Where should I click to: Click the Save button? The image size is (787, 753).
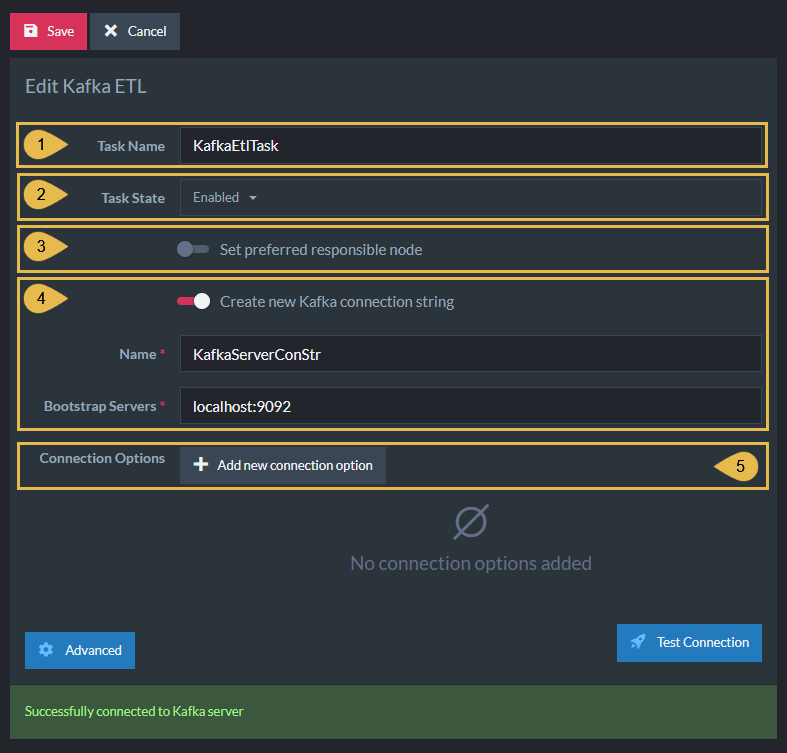[48, 31]
